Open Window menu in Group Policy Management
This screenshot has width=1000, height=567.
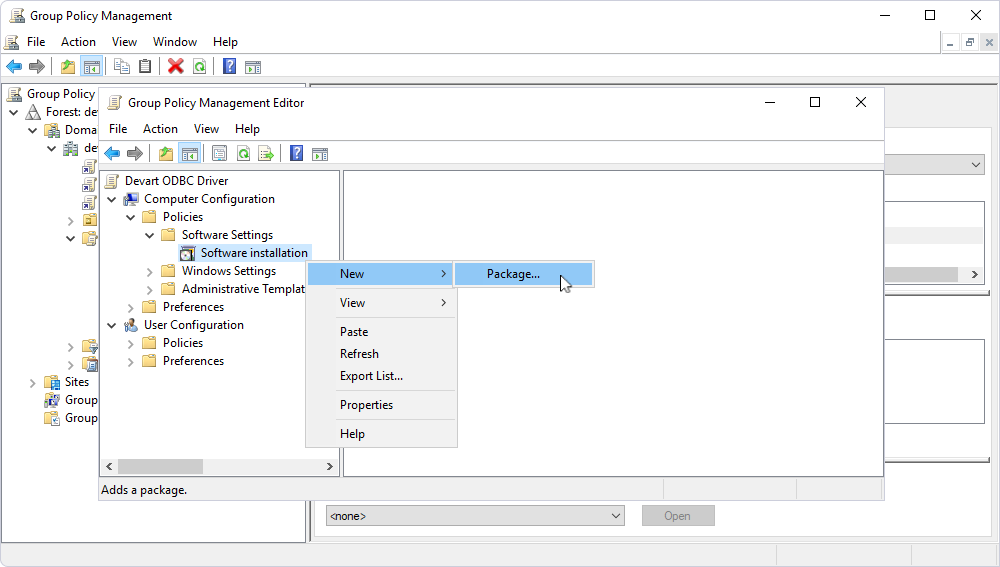coord(175,42)
